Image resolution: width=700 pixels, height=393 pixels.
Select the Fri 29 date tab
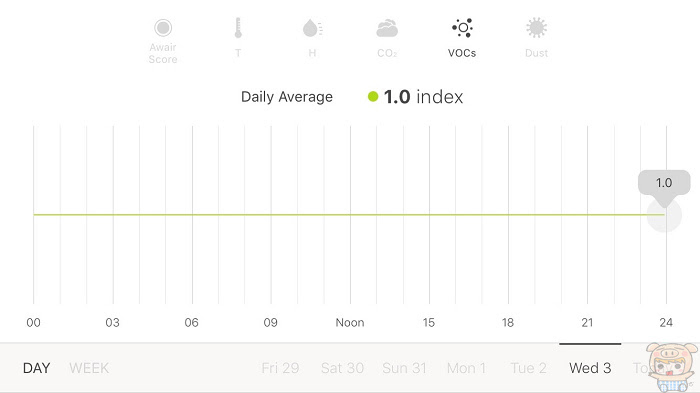[280, 368]
